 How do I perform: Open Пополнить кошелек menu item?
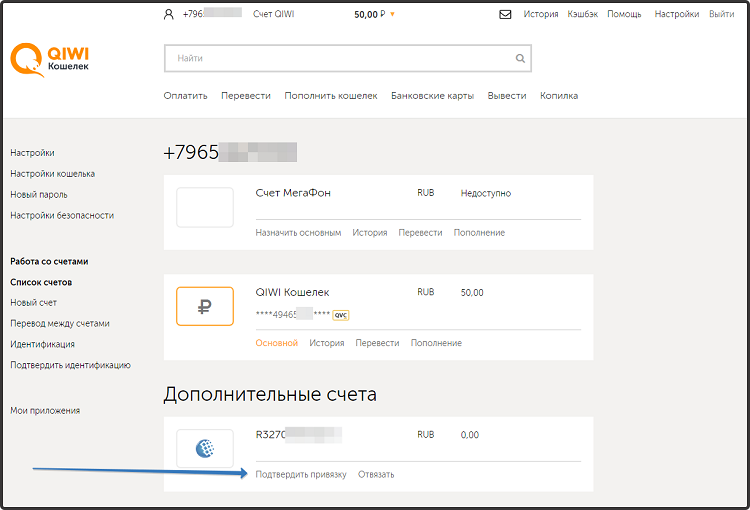click(331, 96)
